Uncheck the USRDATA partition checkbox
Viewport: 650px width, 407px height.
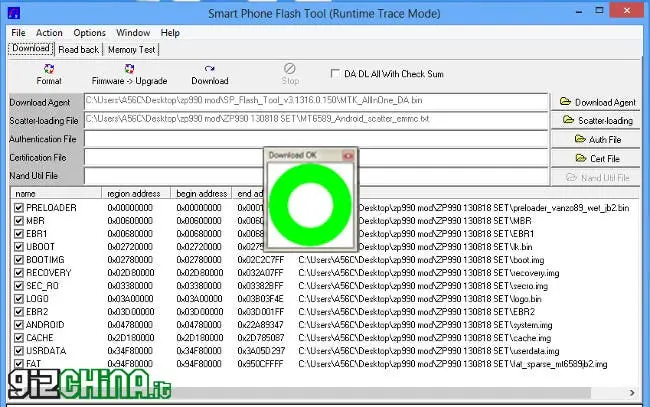[x=19, y=351]
